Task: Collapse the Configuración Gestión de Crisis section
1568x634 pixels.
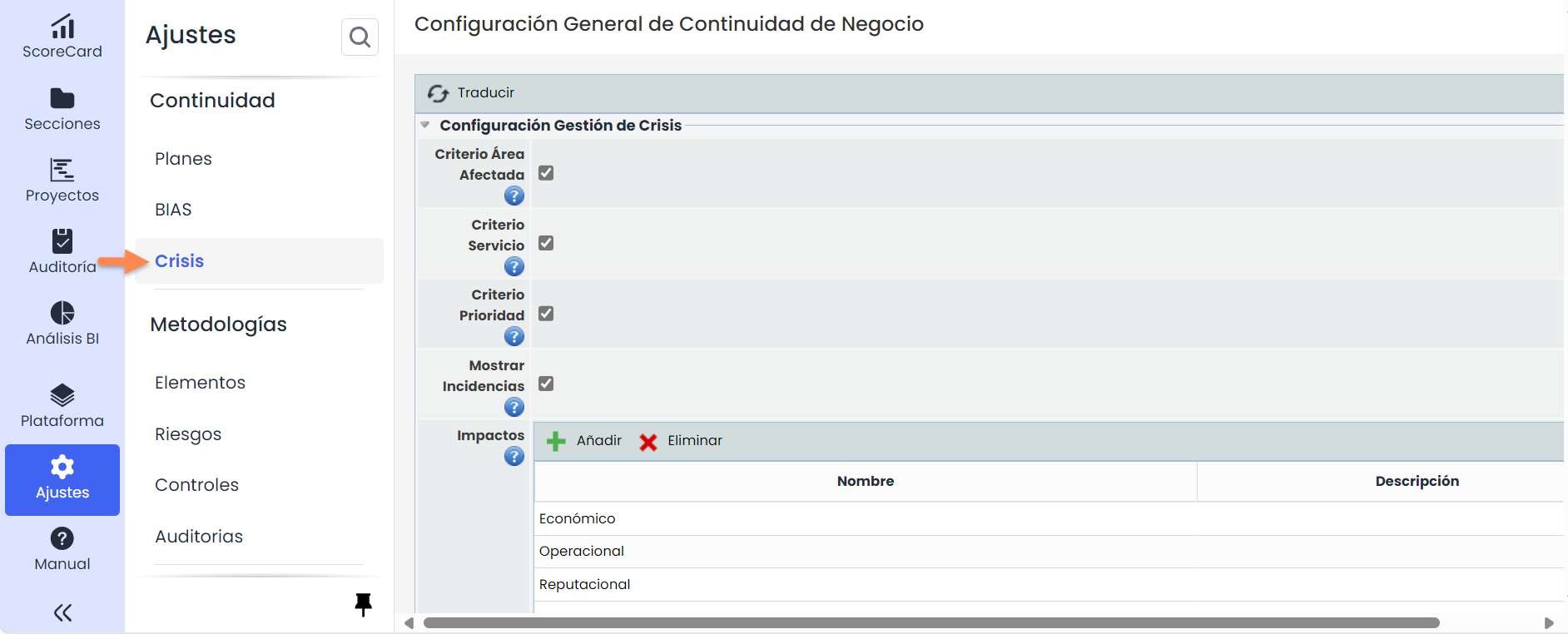Action: (x=425, y=125)
